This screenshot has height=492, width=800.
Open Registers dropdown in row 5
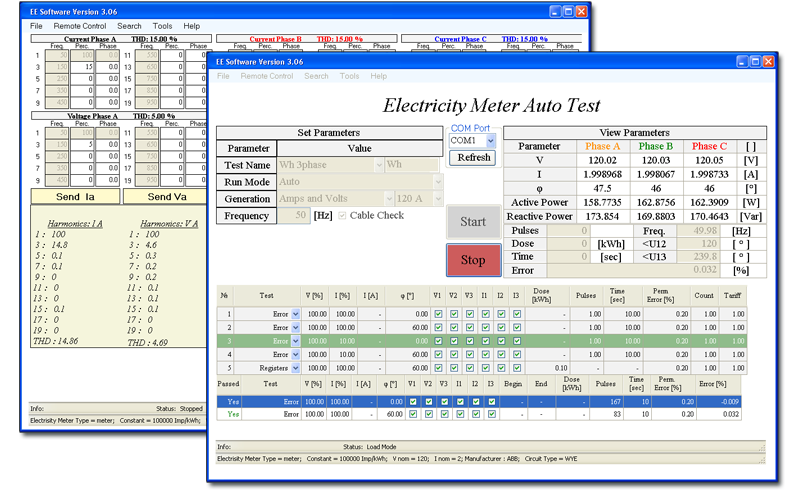click(x=295, y=368)
